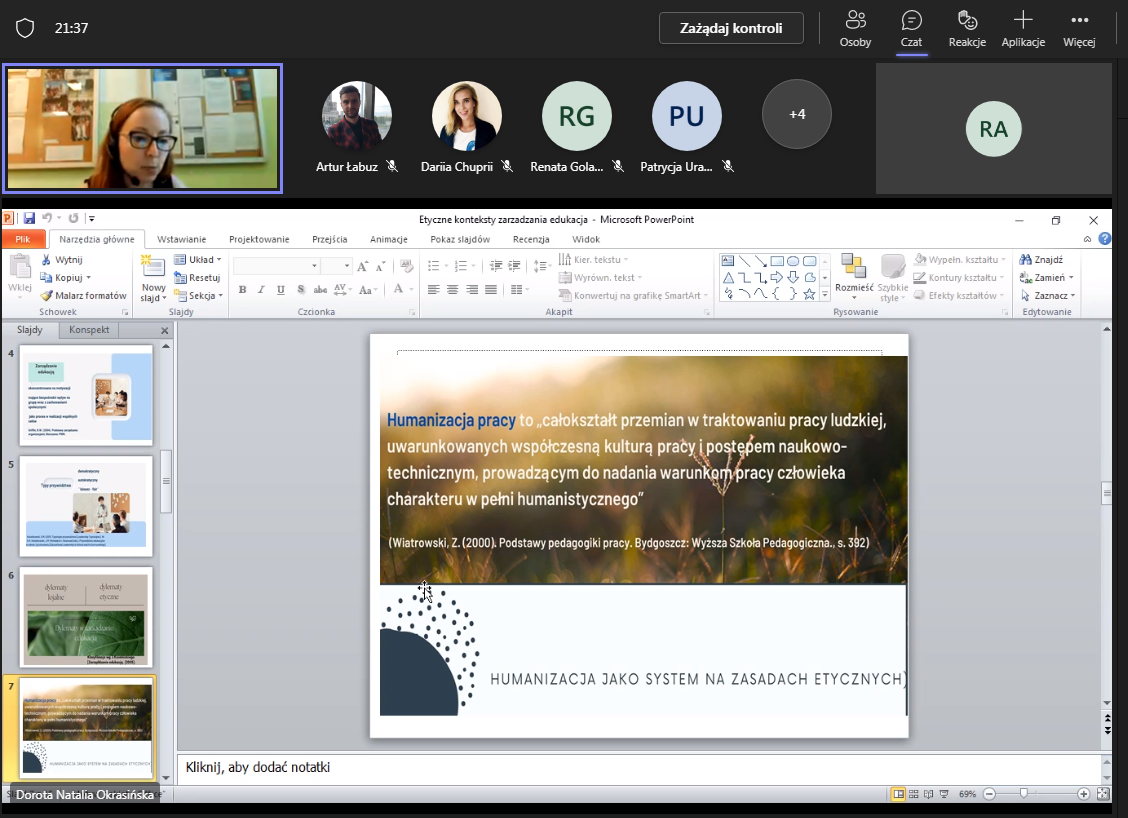Screen dimensions: 1128x818
Task: Click the Malarz formatów tool
Action: tap(84, 296)
